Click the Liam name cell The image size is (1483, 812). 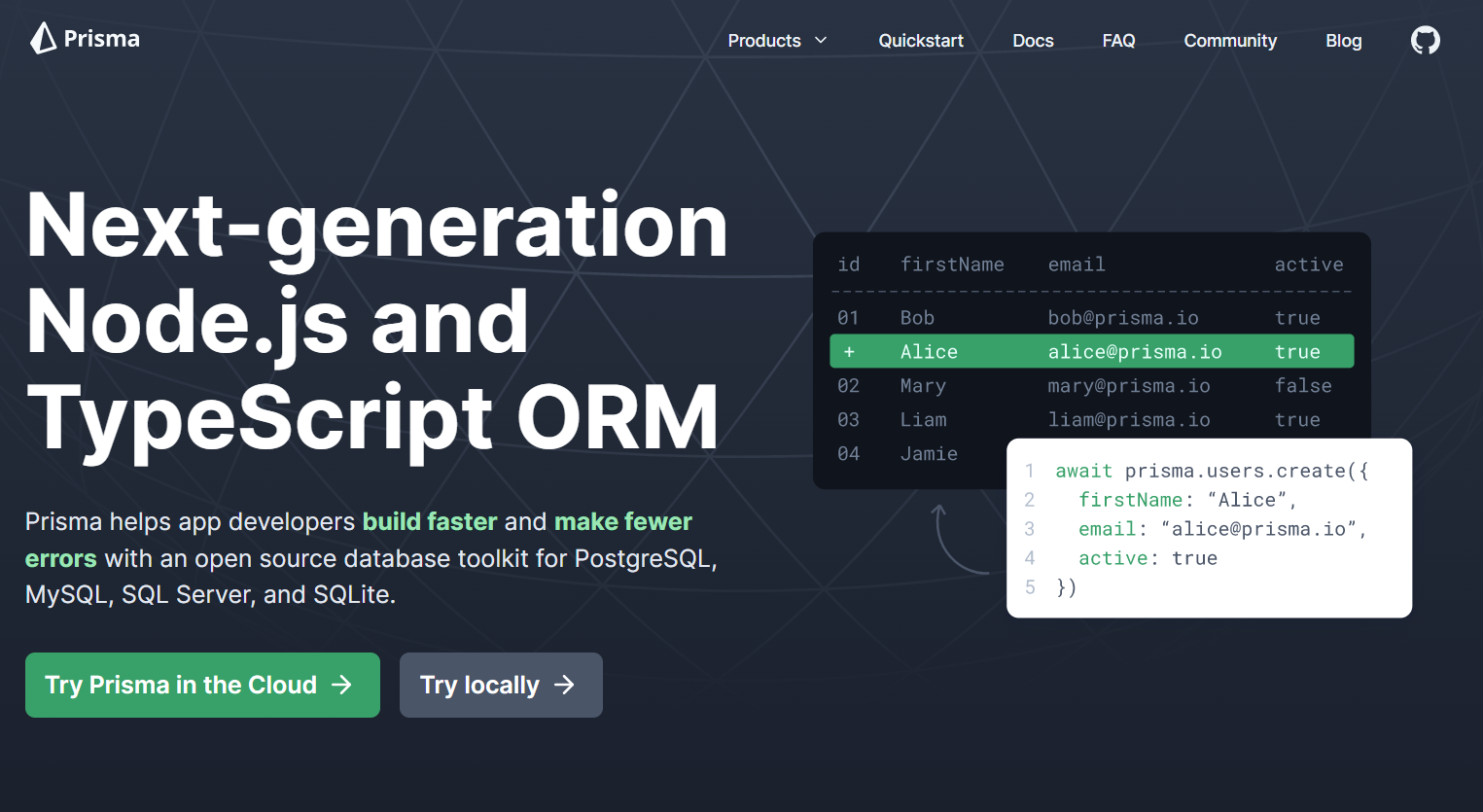[x=923, y=420]
